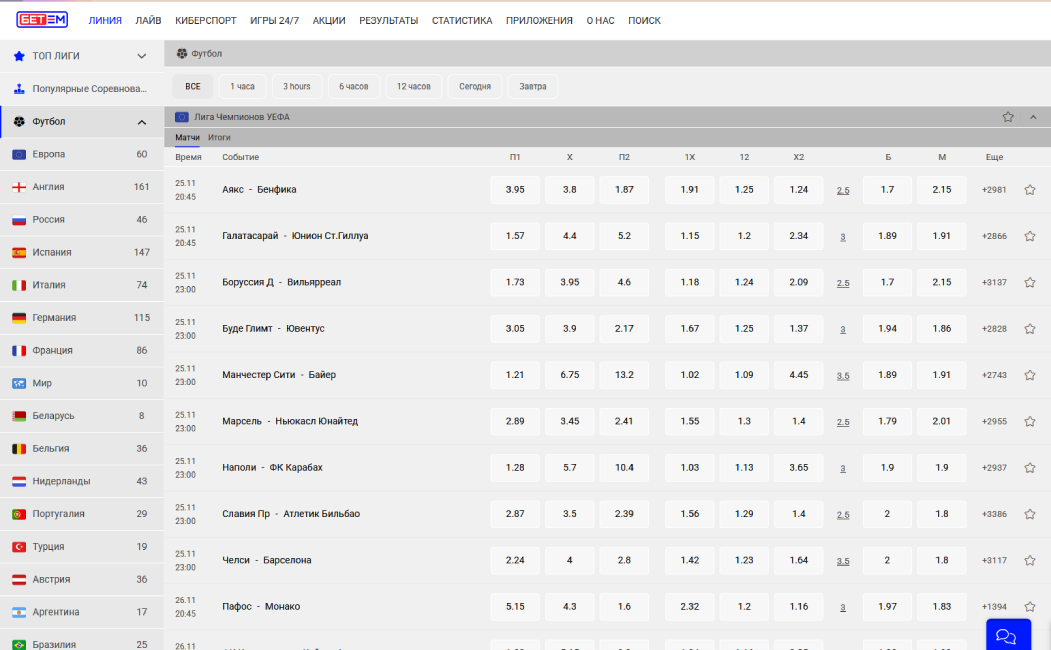Click the England flag icon in sidebar
Screen dimensions: 1051x650
19,187
